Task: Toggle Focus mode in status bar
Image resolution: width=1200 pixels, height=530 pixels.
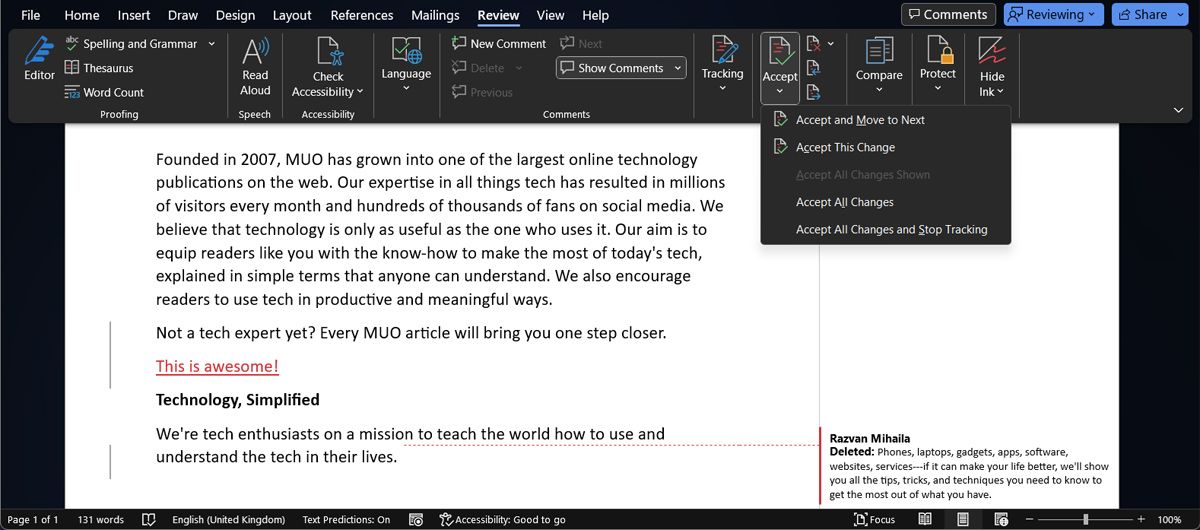Action: pos(874,520)
